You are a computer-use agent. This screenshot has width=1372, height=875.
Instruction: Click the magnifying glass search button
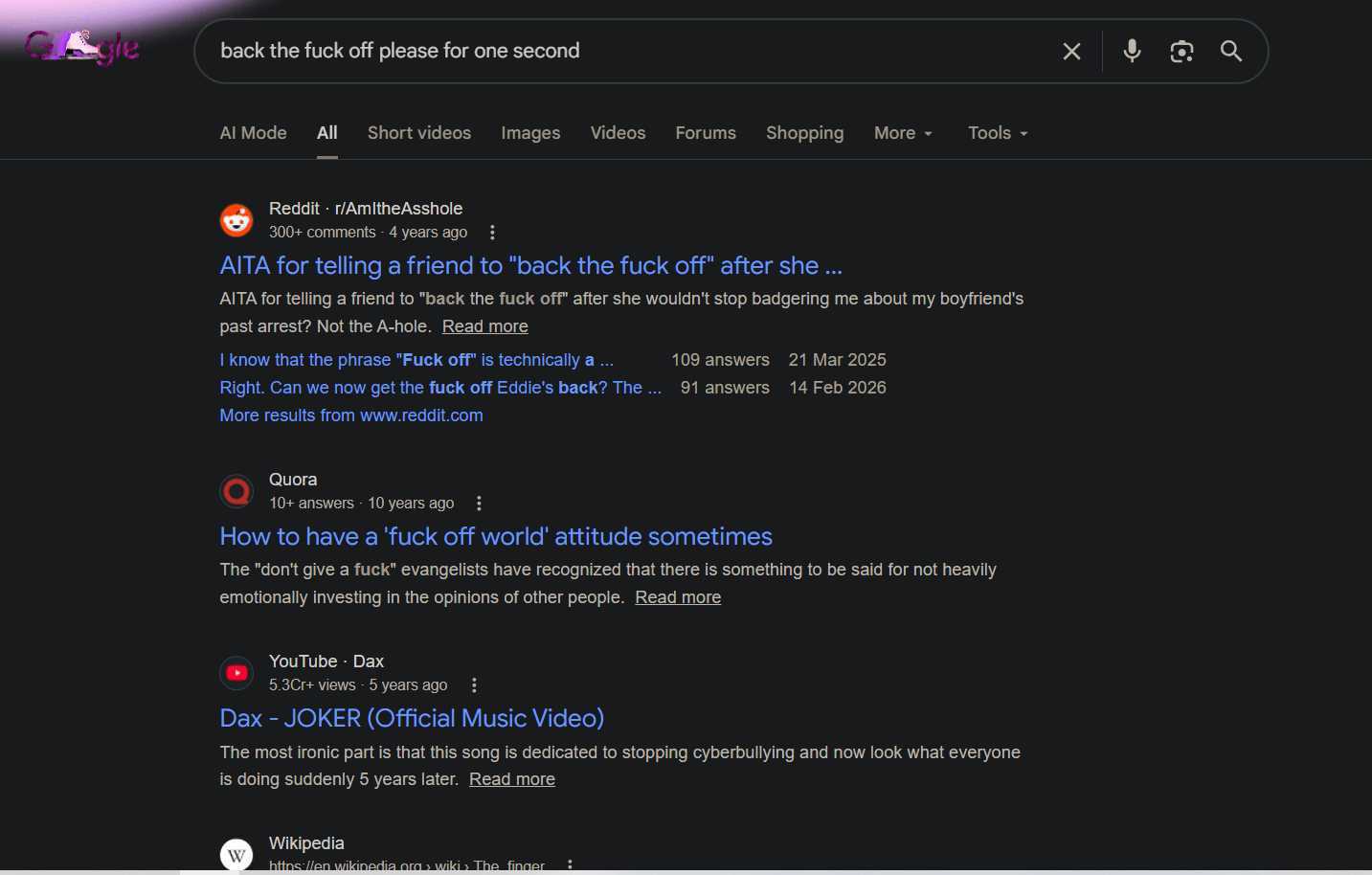1231,52
